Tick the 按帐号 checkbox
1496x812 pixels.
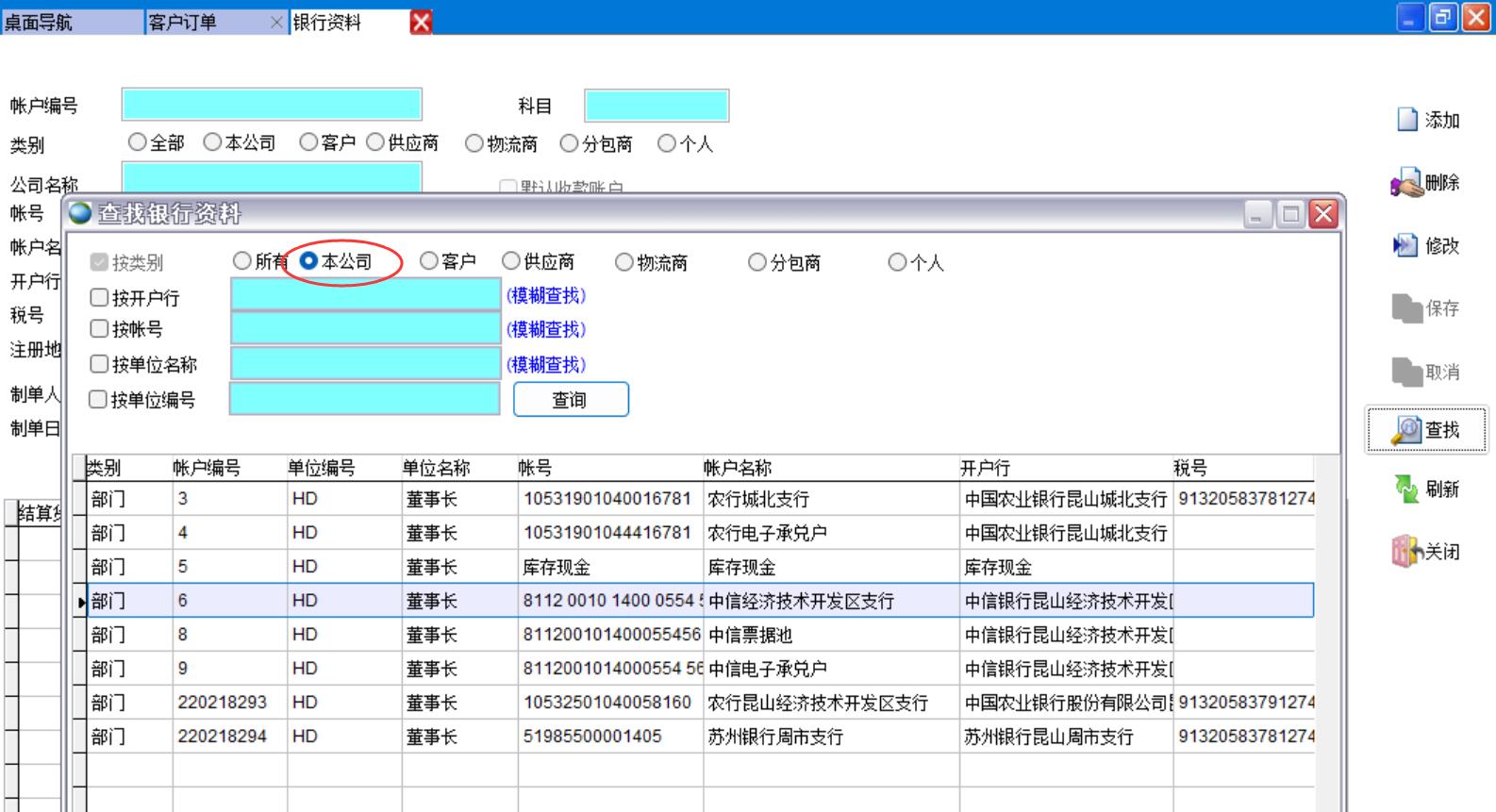(100, 329)
